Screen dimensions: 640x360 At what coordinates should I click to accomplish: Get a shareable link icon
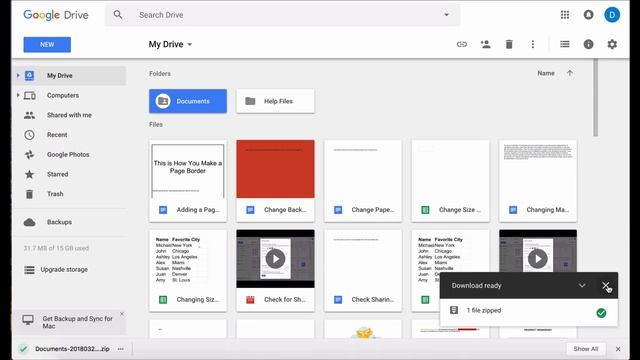462,44
